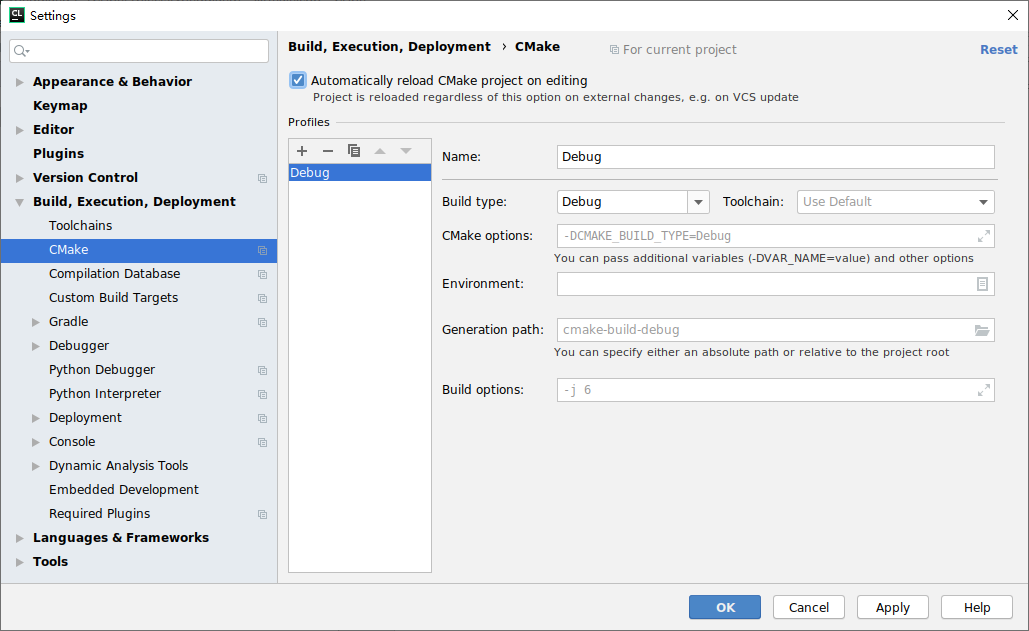The width and height of the screenshot is (1029, 631).
Task: Move profile up in the list
Action: click(x=379, y=150)
